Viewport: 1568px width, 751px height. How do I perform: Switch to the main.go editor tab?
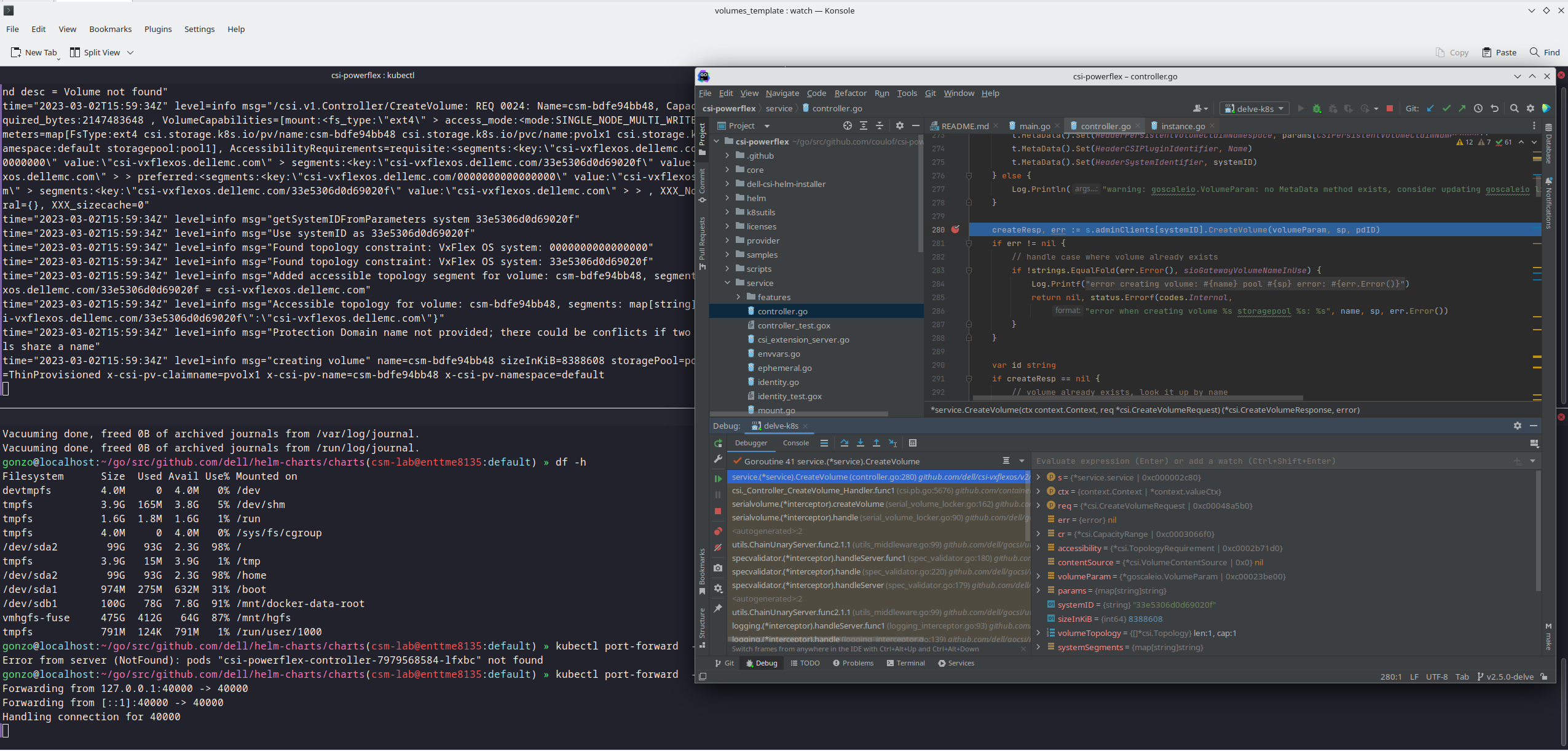click(1034, 126)
